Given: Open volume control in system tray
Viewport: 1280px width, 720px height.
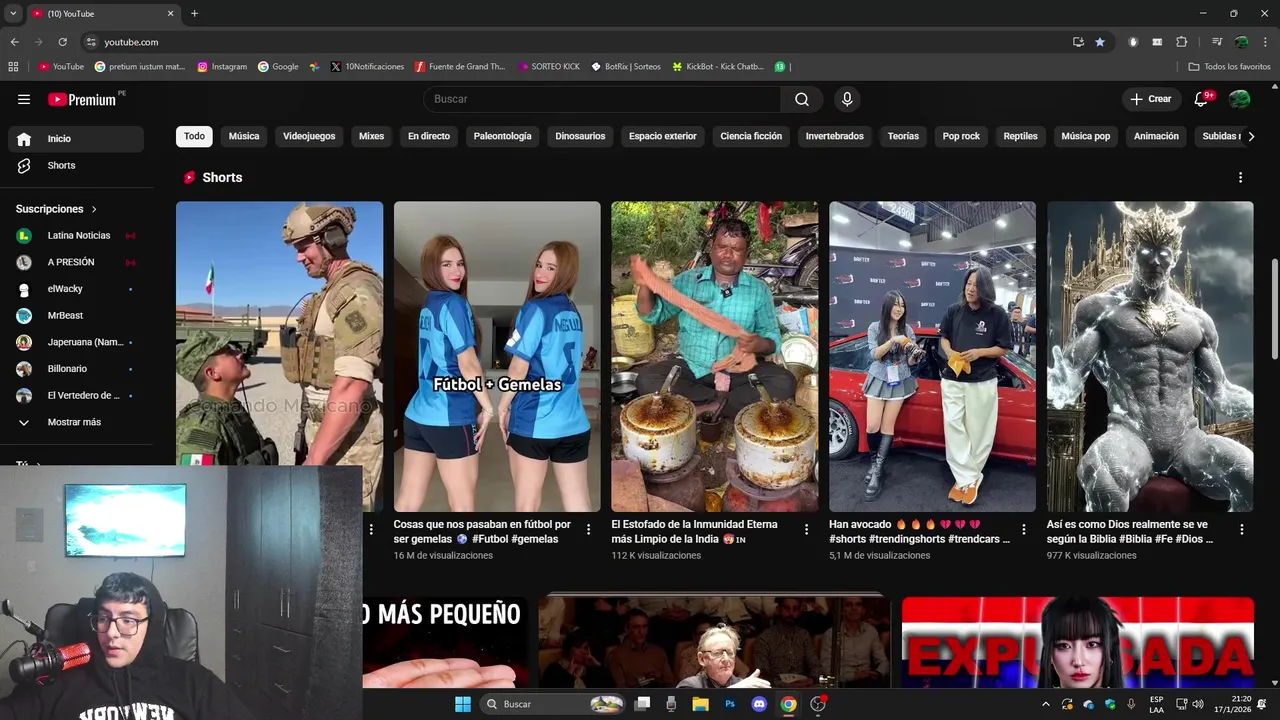Looking at the screenshot, I should pyautogui.click(x=1198, y=704).
